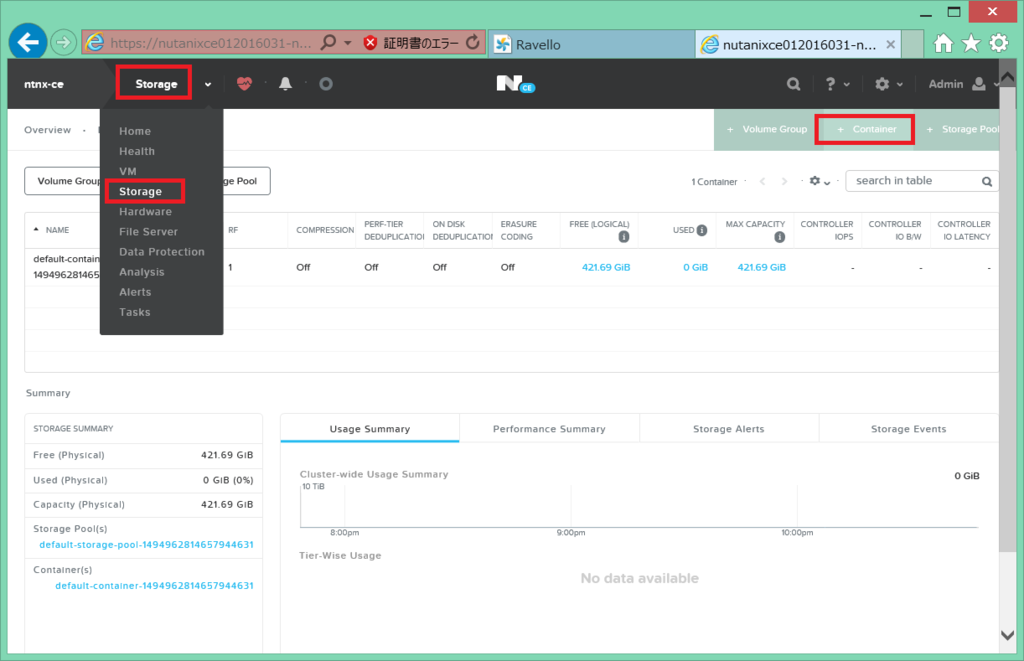Open the default-container summary link
Screen dimensions: 1024x661
pyautogui.click(x=154, y=586)
